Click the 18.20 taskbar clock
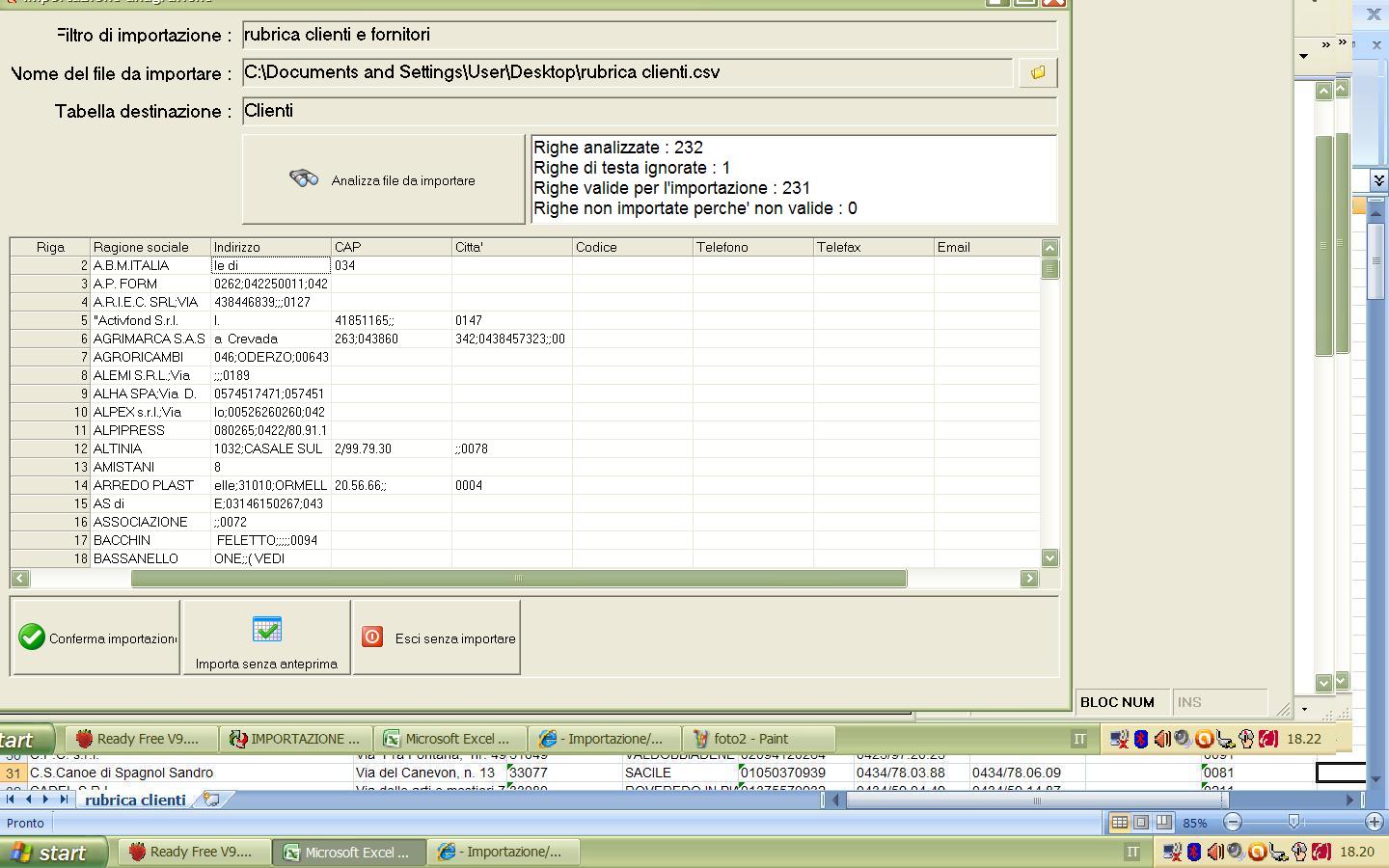This screenshot has height=868, width=1389. point(1356,852)
